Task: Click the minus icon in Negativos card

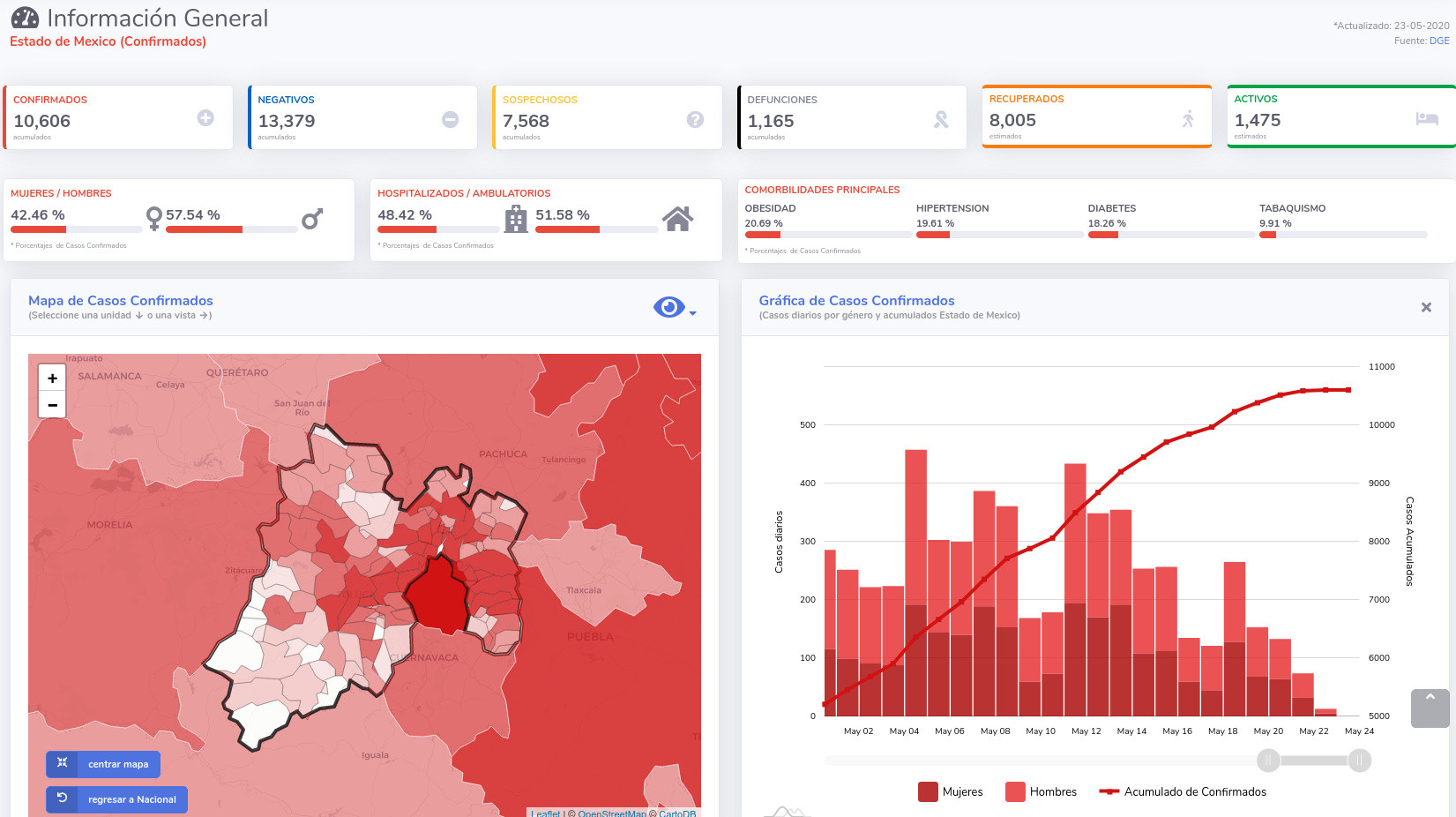Action: tap(450, 119)
